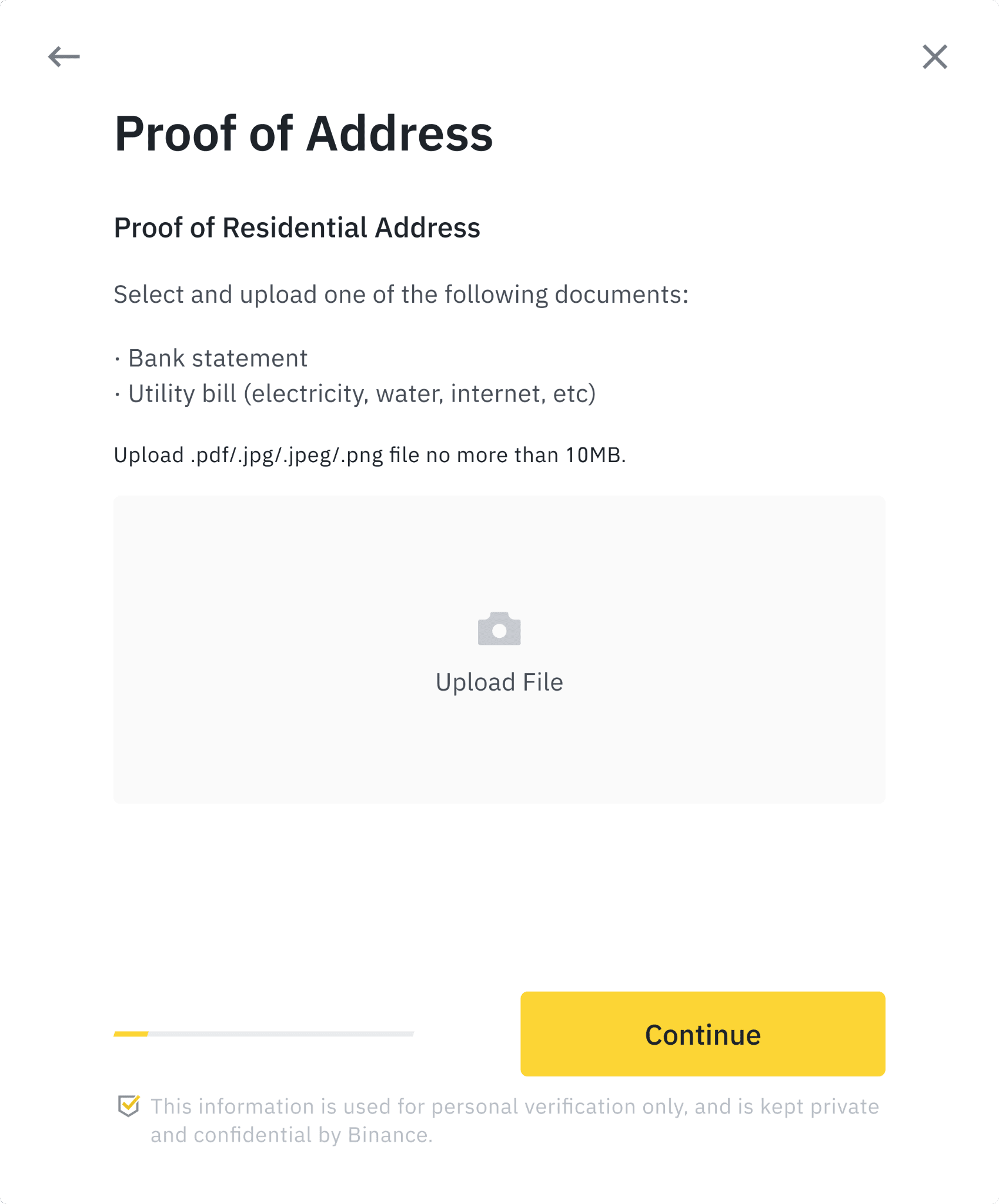The image size is (999, 1204).
Task: Click the yellow filled progress segment
Action: point(131,1034)
